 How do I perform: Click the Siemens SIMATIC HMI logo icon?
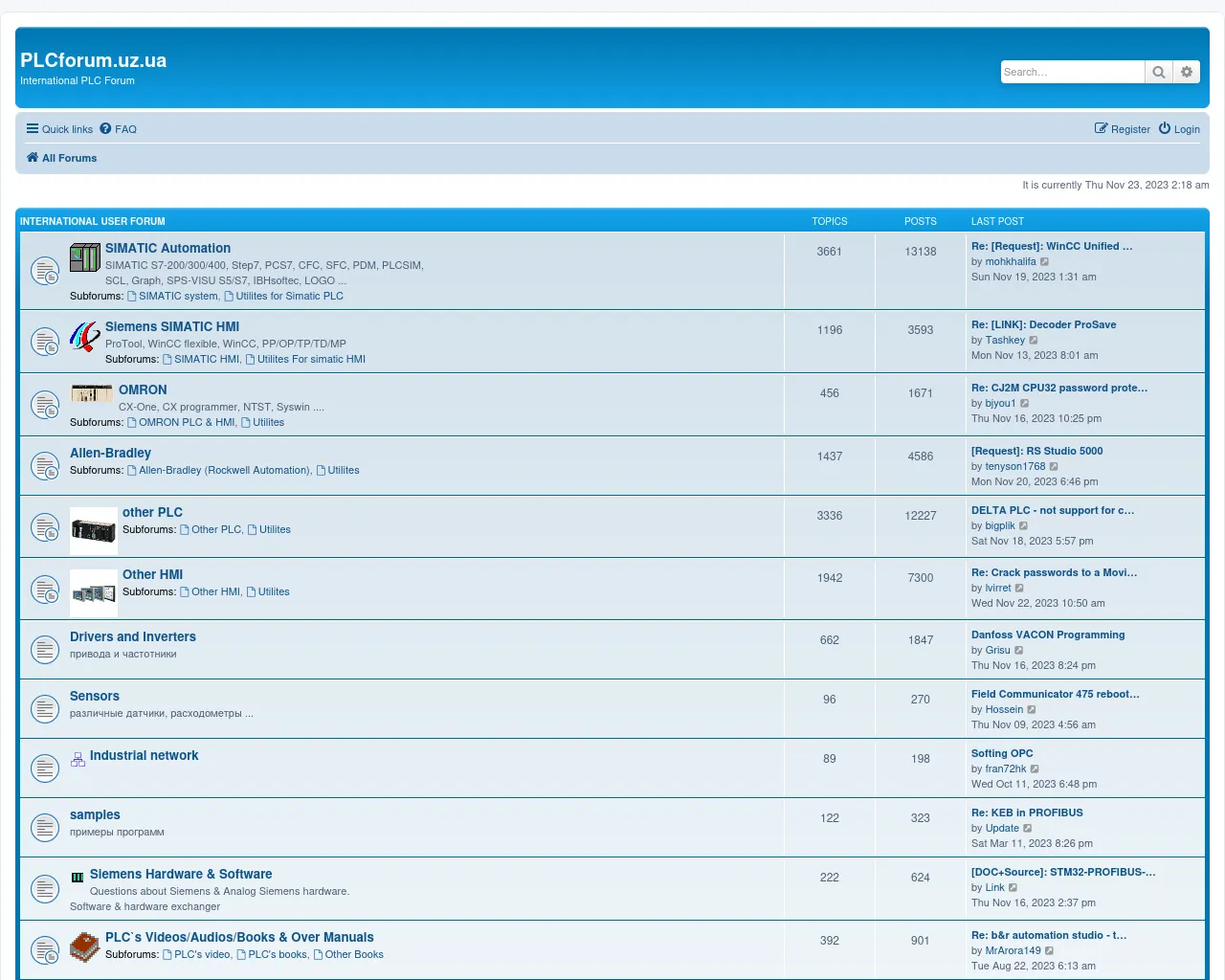click(x=85, y=336)
